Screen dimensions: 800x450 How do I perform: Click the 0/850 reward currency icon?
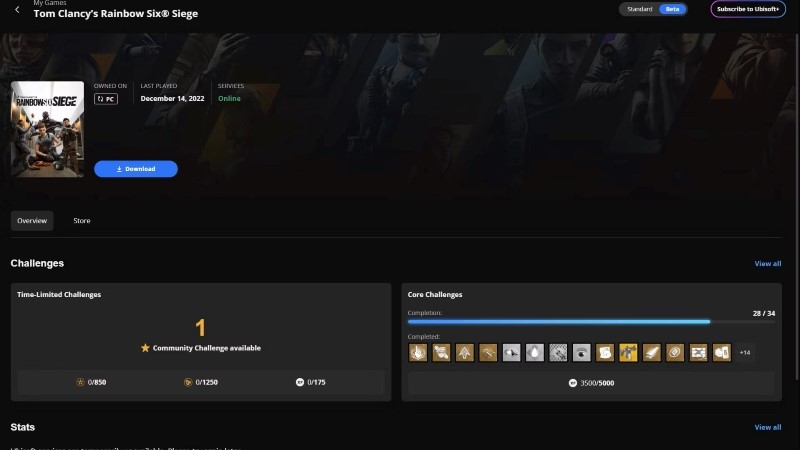coord(80,382)
